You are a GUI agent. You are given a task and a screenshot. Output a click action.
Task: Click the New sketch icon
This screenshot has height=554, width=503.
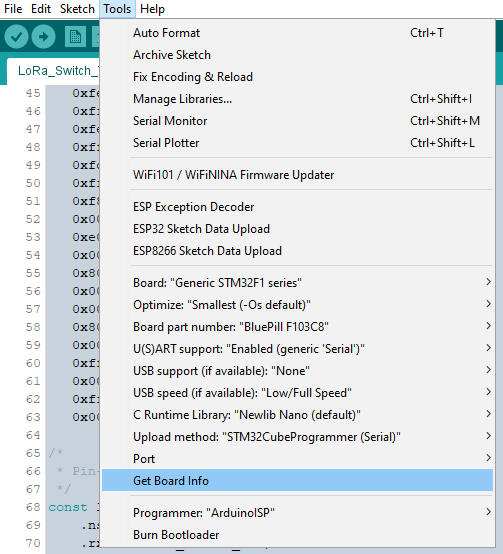75,36
